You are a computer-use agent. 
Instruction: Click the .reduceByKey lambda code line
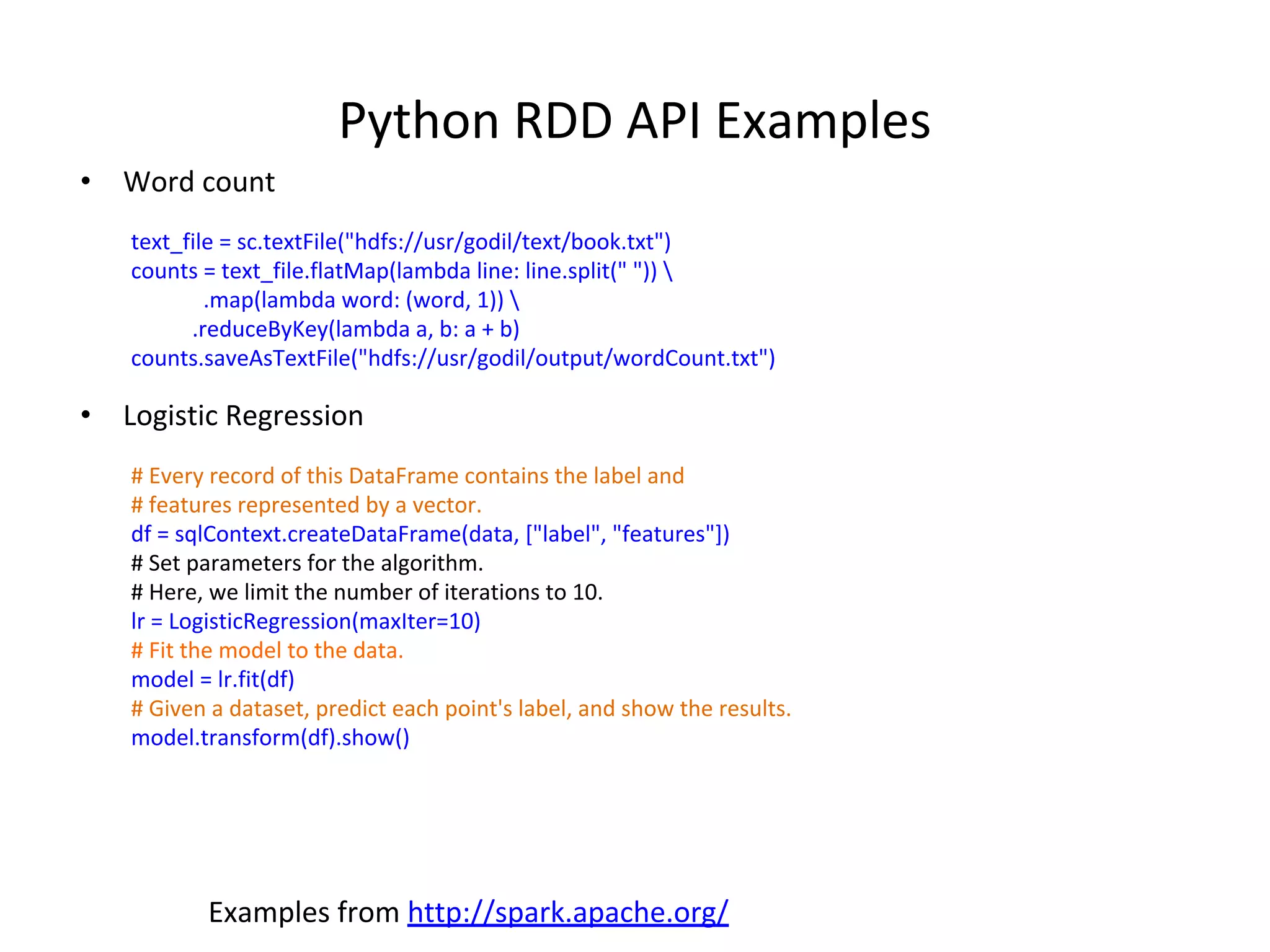355,329
